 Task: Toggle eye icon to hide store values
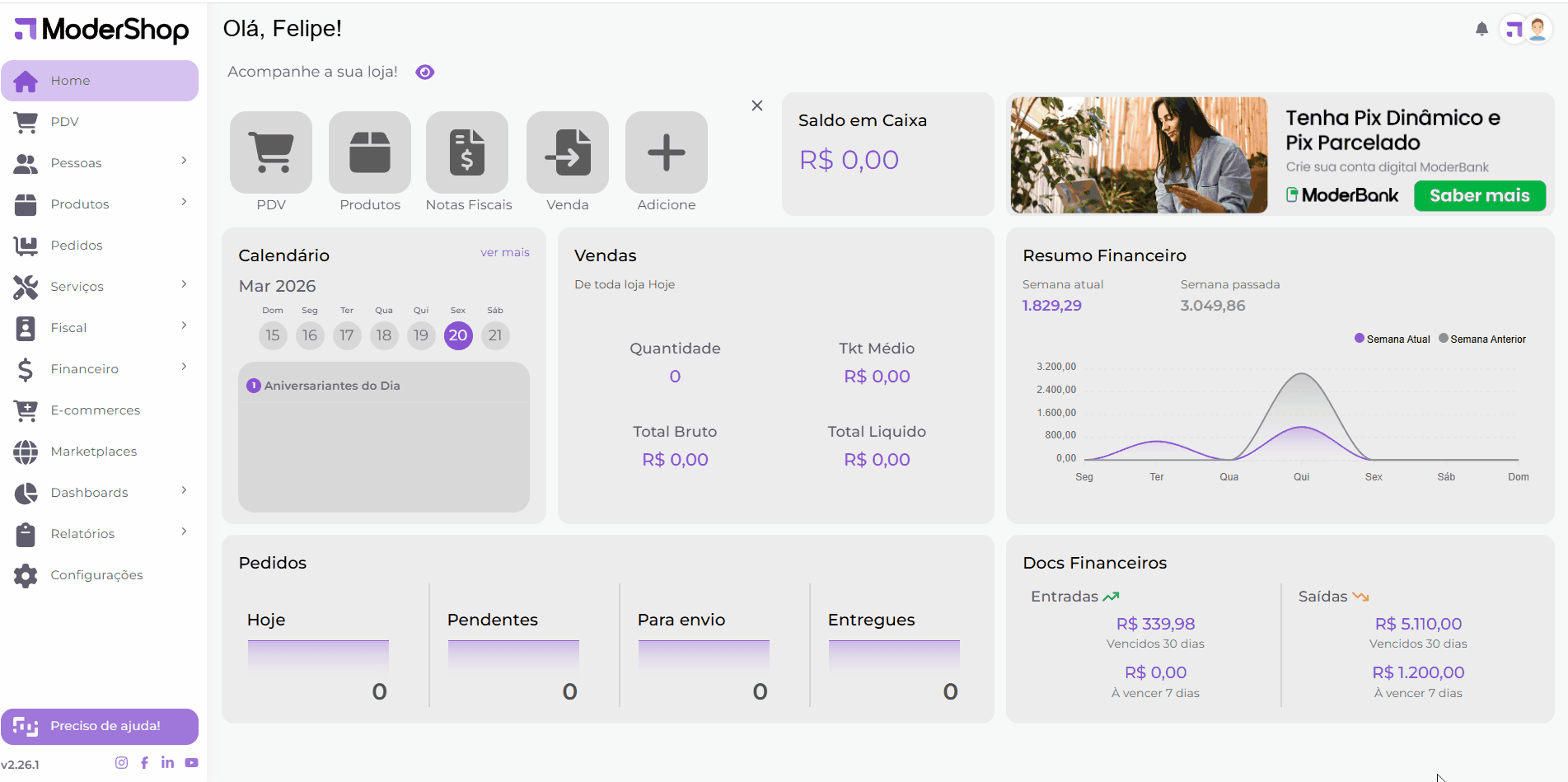click(424, 73)
